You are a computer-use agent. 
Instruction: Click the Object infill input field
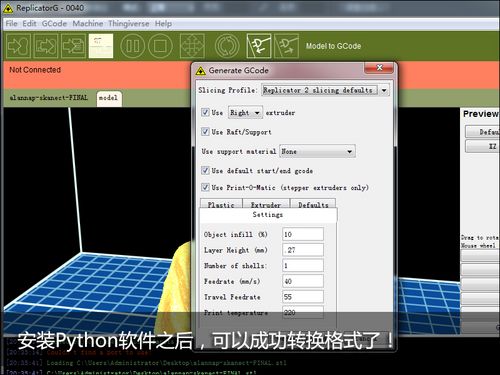coord(303,234)
